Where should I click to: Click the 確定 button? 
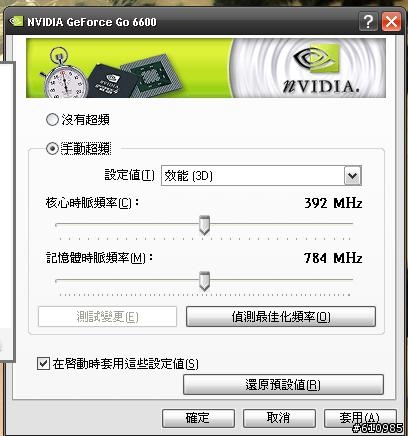pyautogui.click(x=198, y=418)
